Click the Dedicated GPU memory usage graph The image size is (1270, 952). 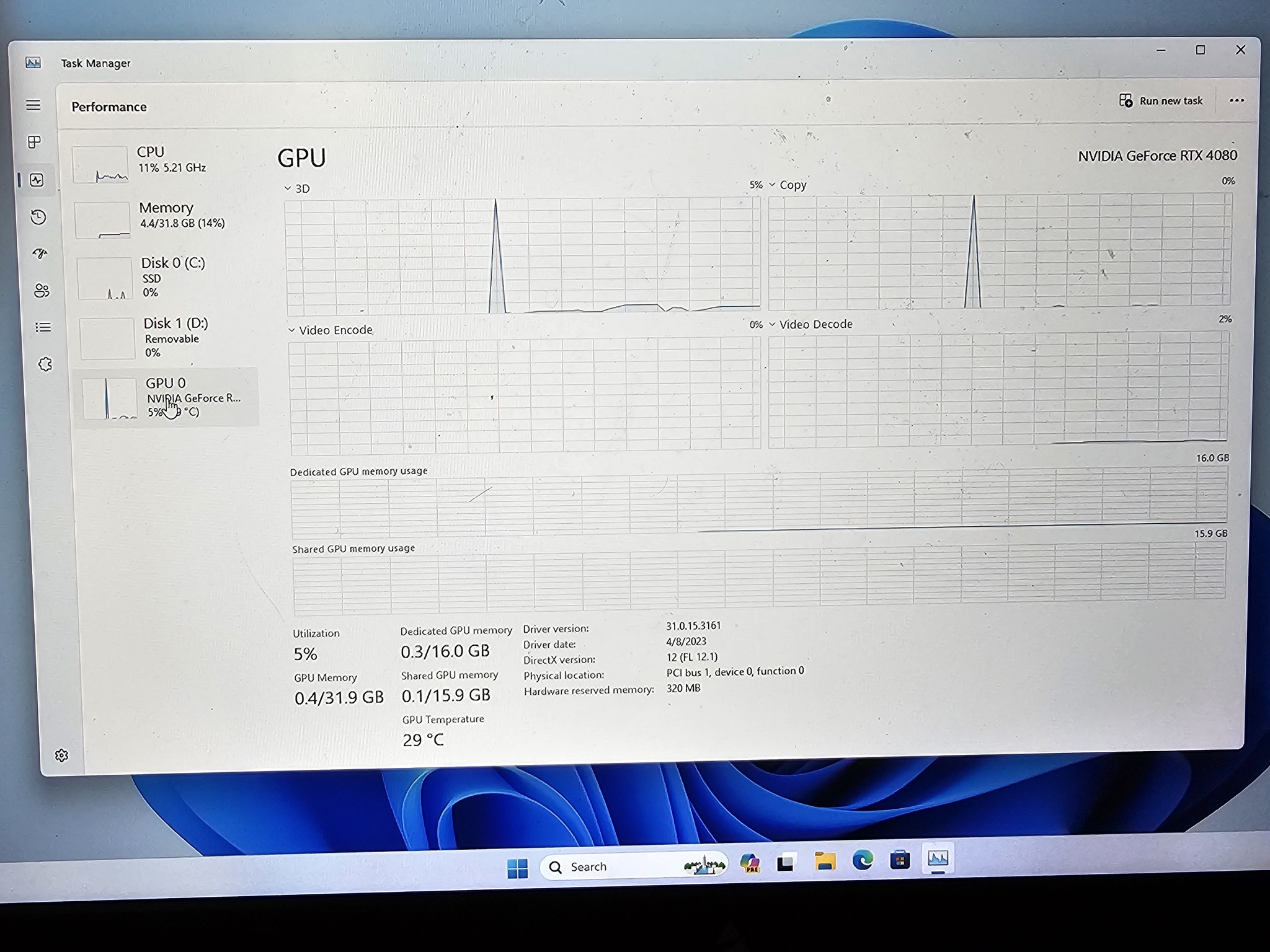[x=760, y=503]
